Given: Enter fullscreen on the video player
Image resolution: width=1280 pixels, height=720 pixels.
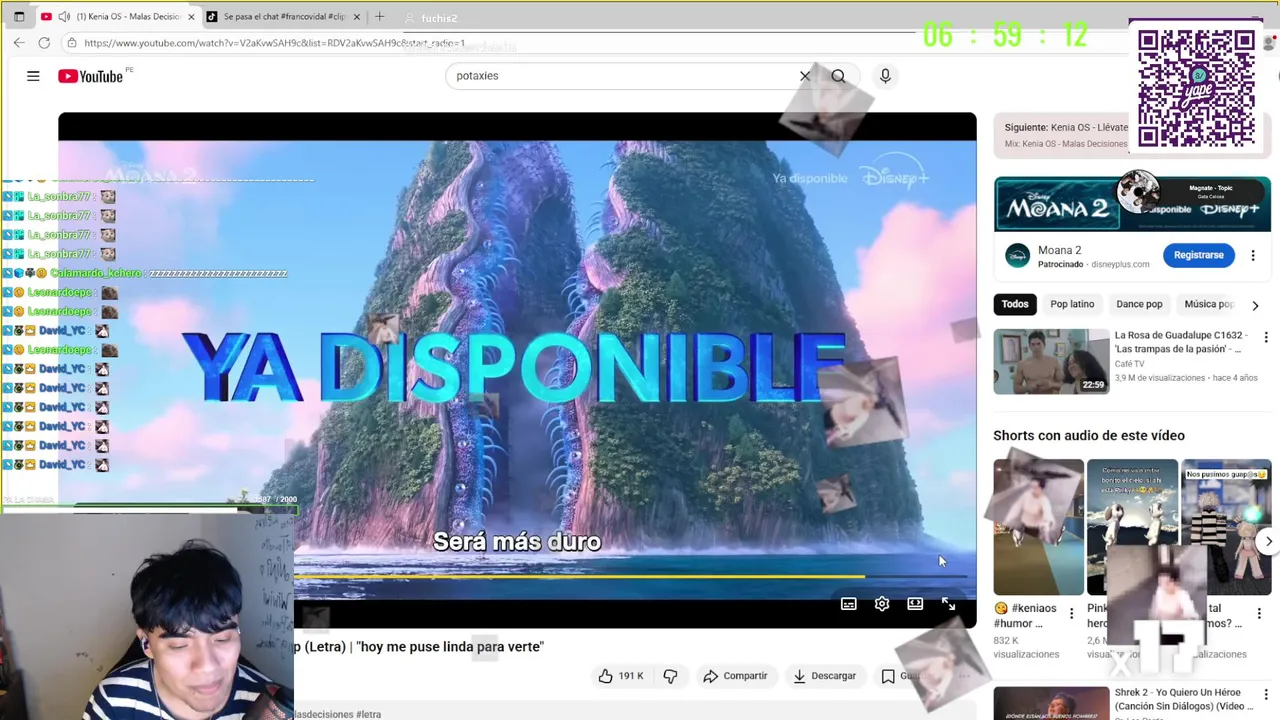Looking at the screenshot, I should [948, 604].
